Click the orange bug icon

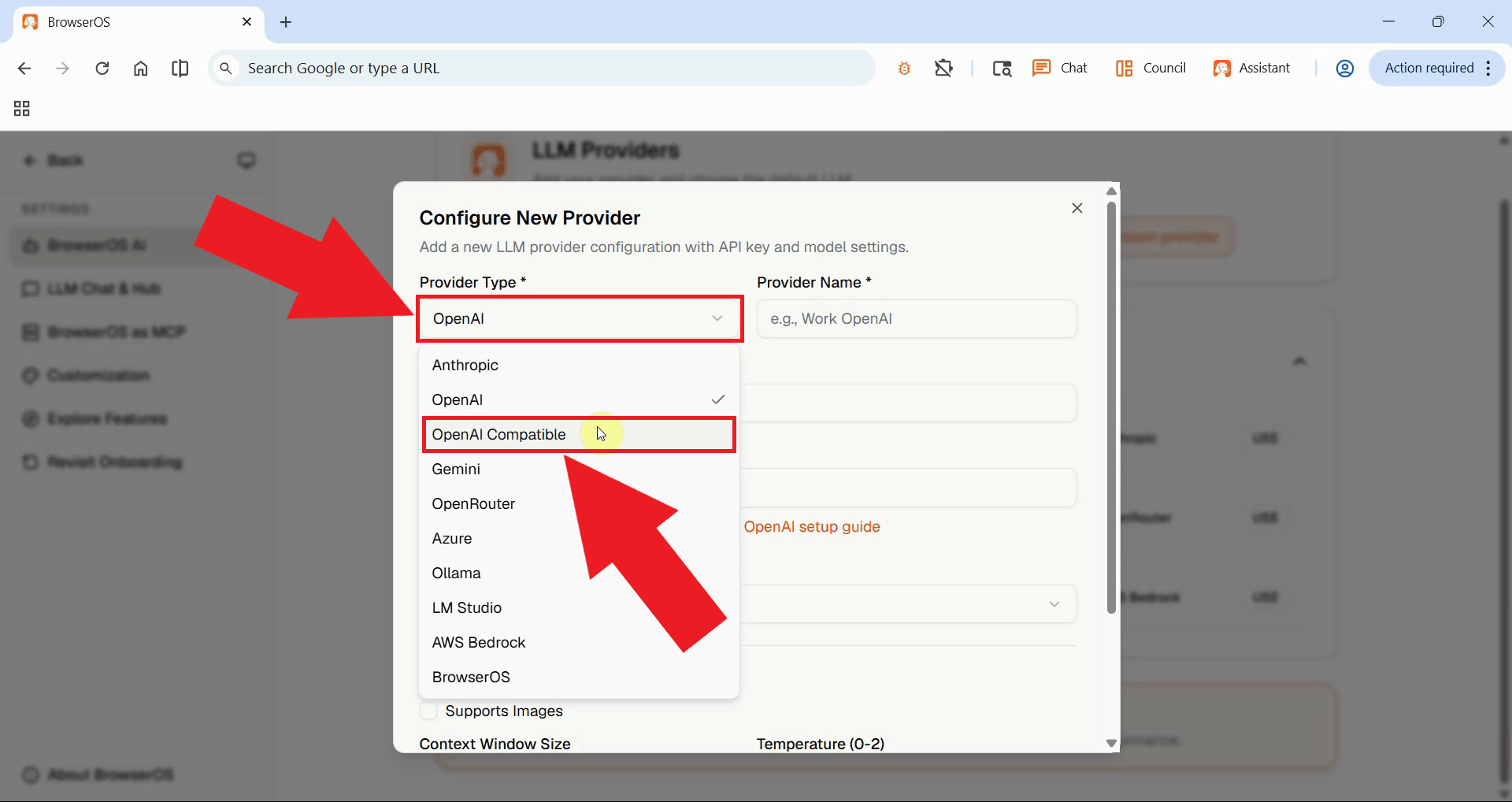click(904, 69)
